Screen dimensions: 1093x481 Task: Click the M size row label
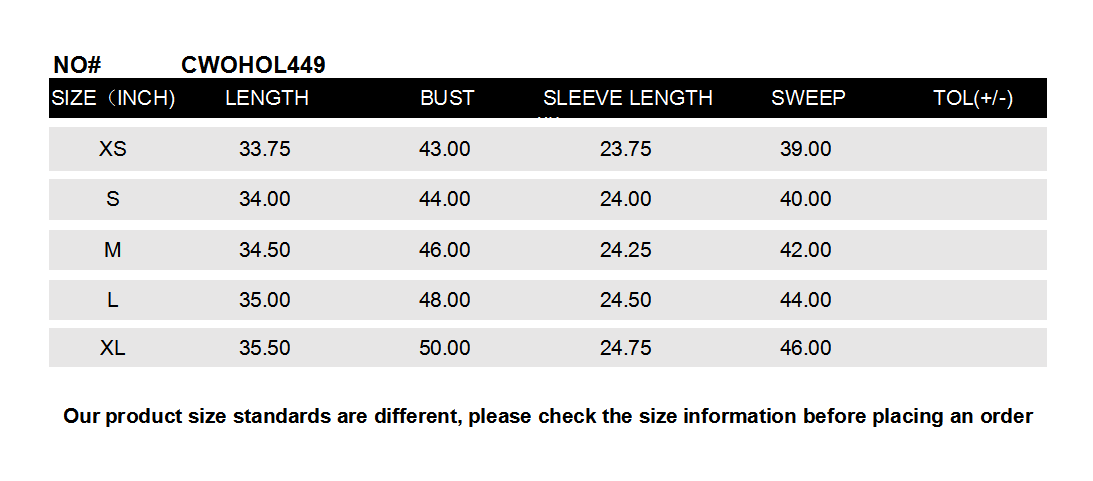coord(113,249)
